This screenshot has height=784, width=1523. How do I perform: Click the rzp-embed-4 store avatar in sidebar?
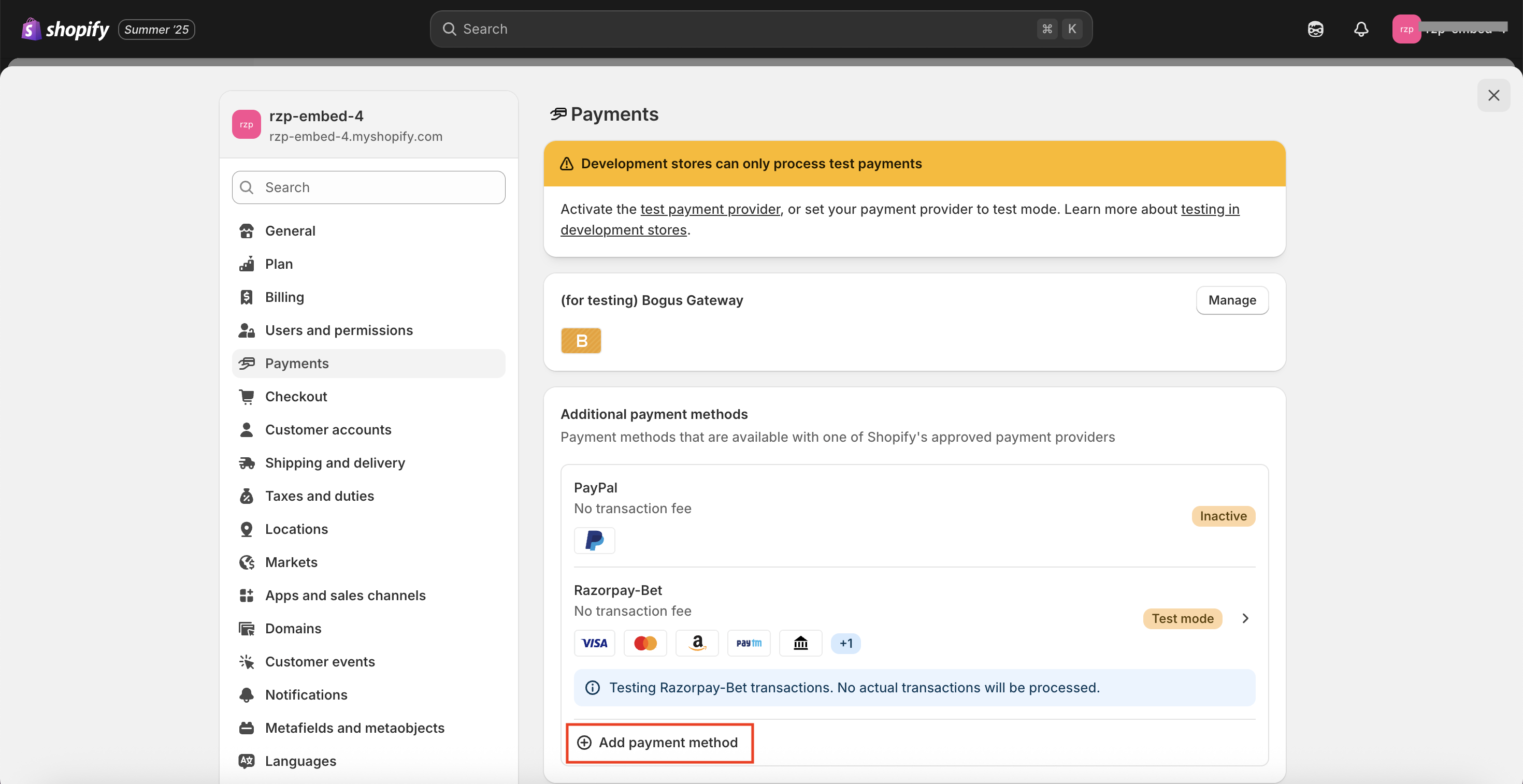(247, 124)
